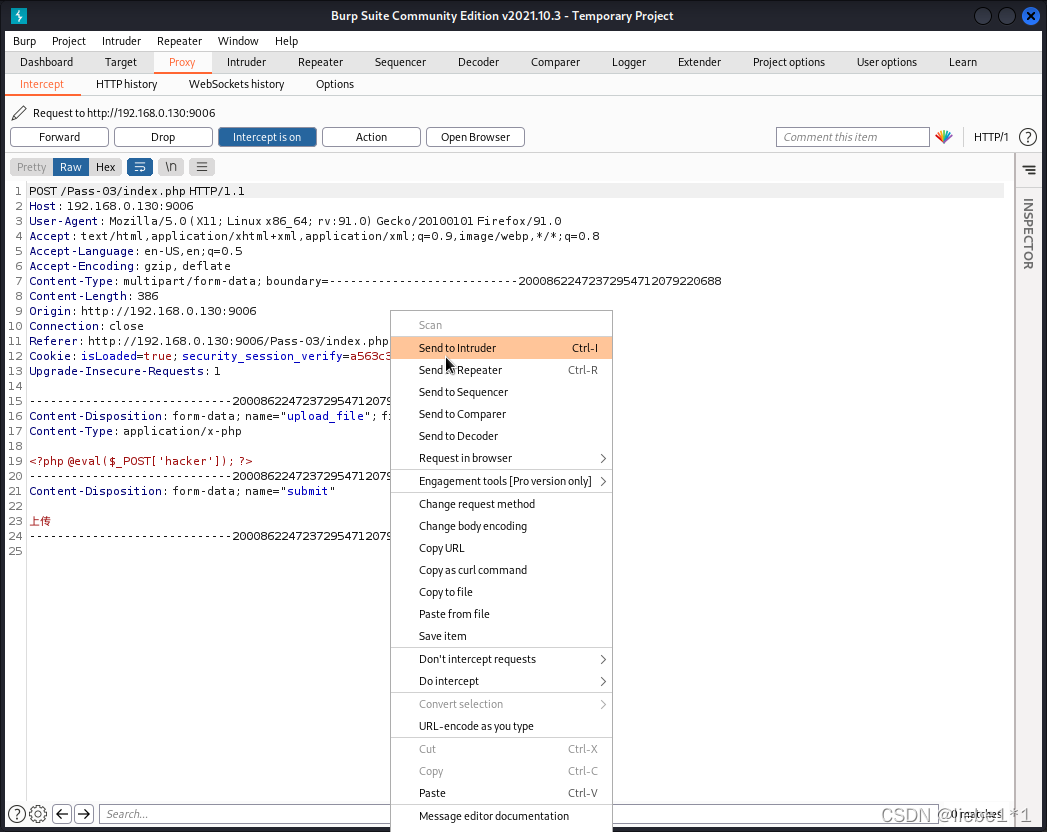Image resolution: width=1047 pixels, height=832 pixels.
Task: Open the HTTP/1 protocol selector
Action: click(x=991, y=137)
